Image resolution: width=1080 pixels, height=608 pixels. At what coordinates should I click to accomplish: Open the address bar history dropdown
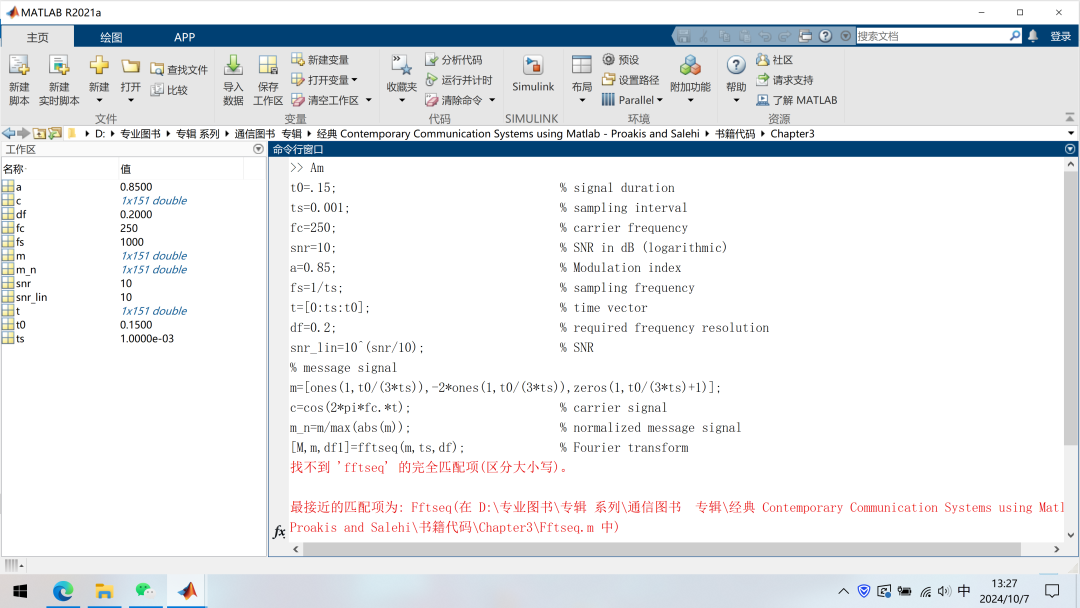(1070, 134)
